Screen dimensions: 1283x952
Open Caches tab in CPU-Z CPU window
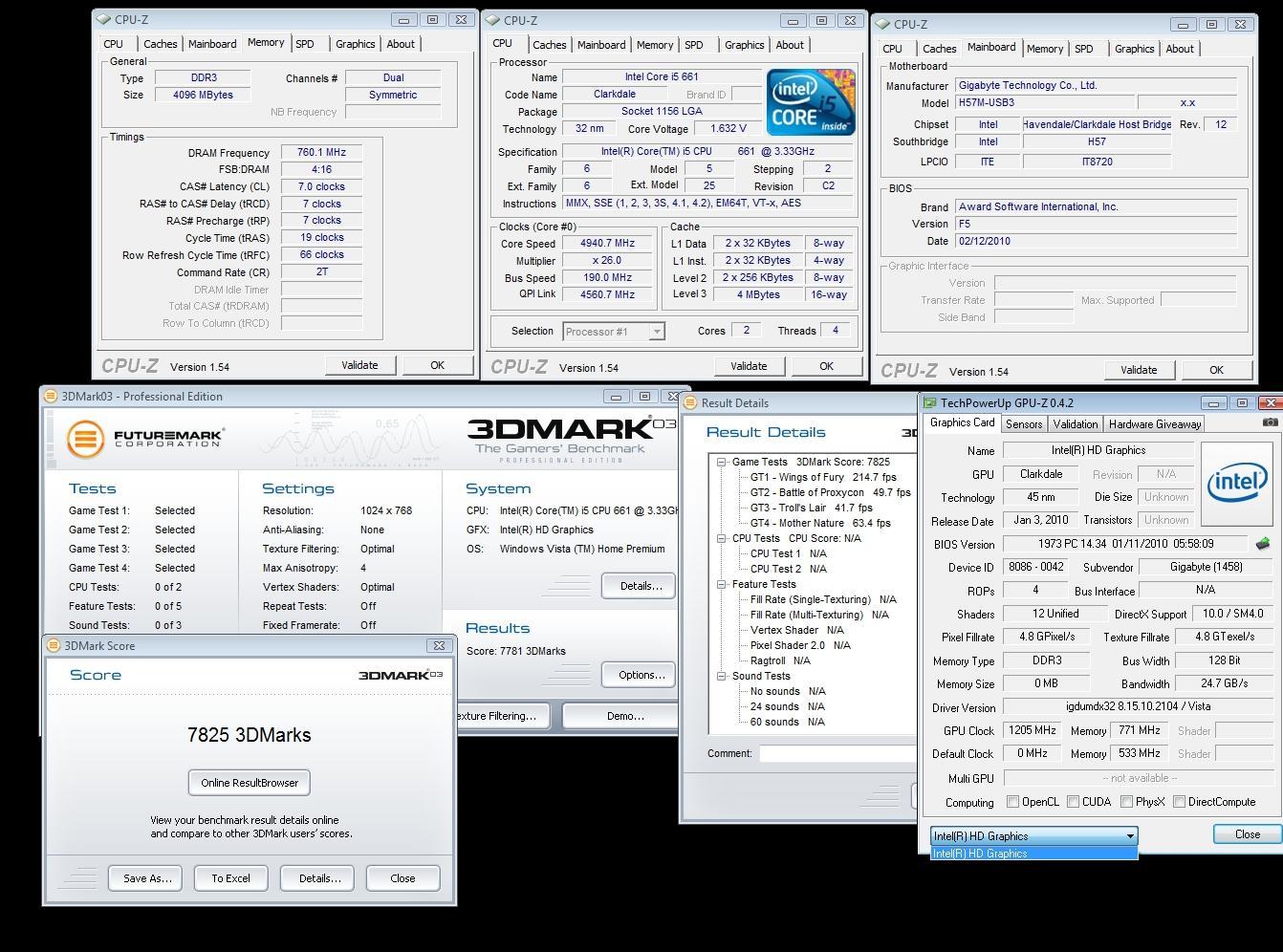549,45
